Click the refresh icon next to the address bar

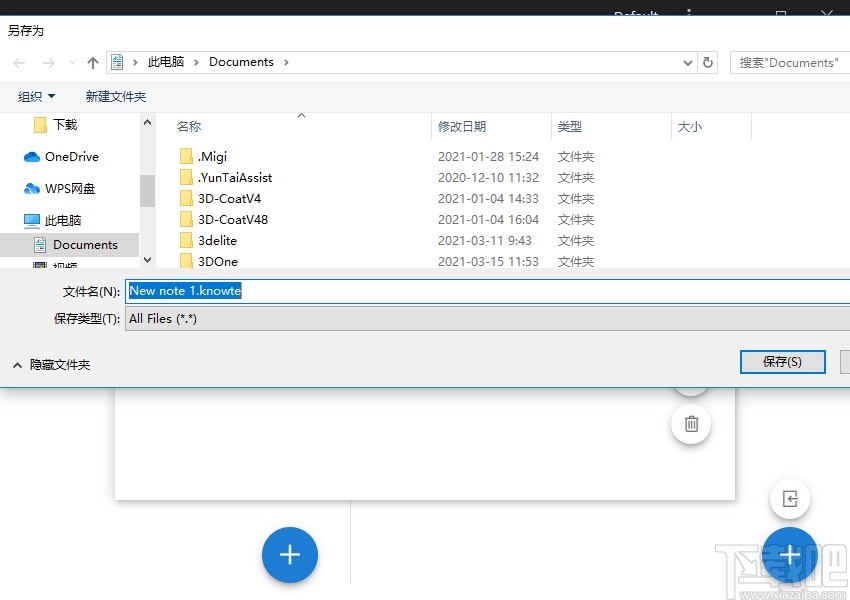(708, 62)
